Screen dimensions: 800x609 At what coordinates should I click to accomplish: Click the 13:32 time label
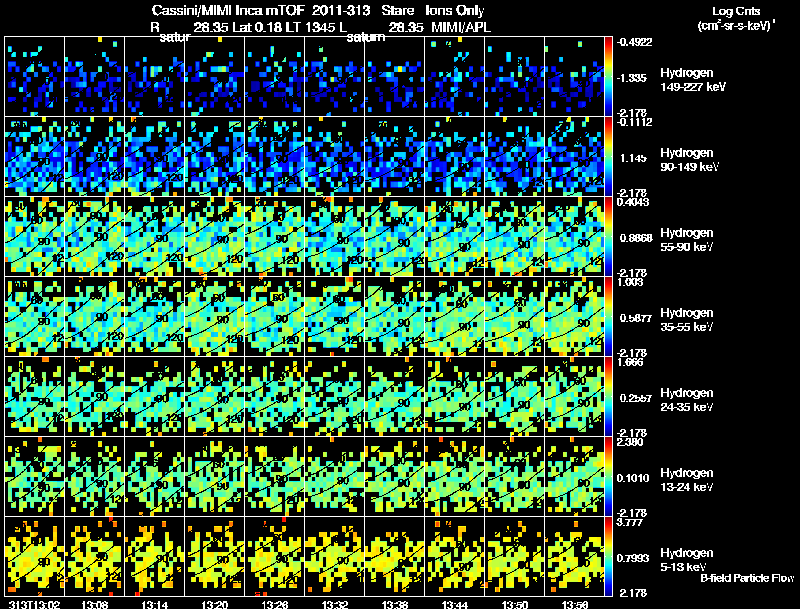point(335,604)
